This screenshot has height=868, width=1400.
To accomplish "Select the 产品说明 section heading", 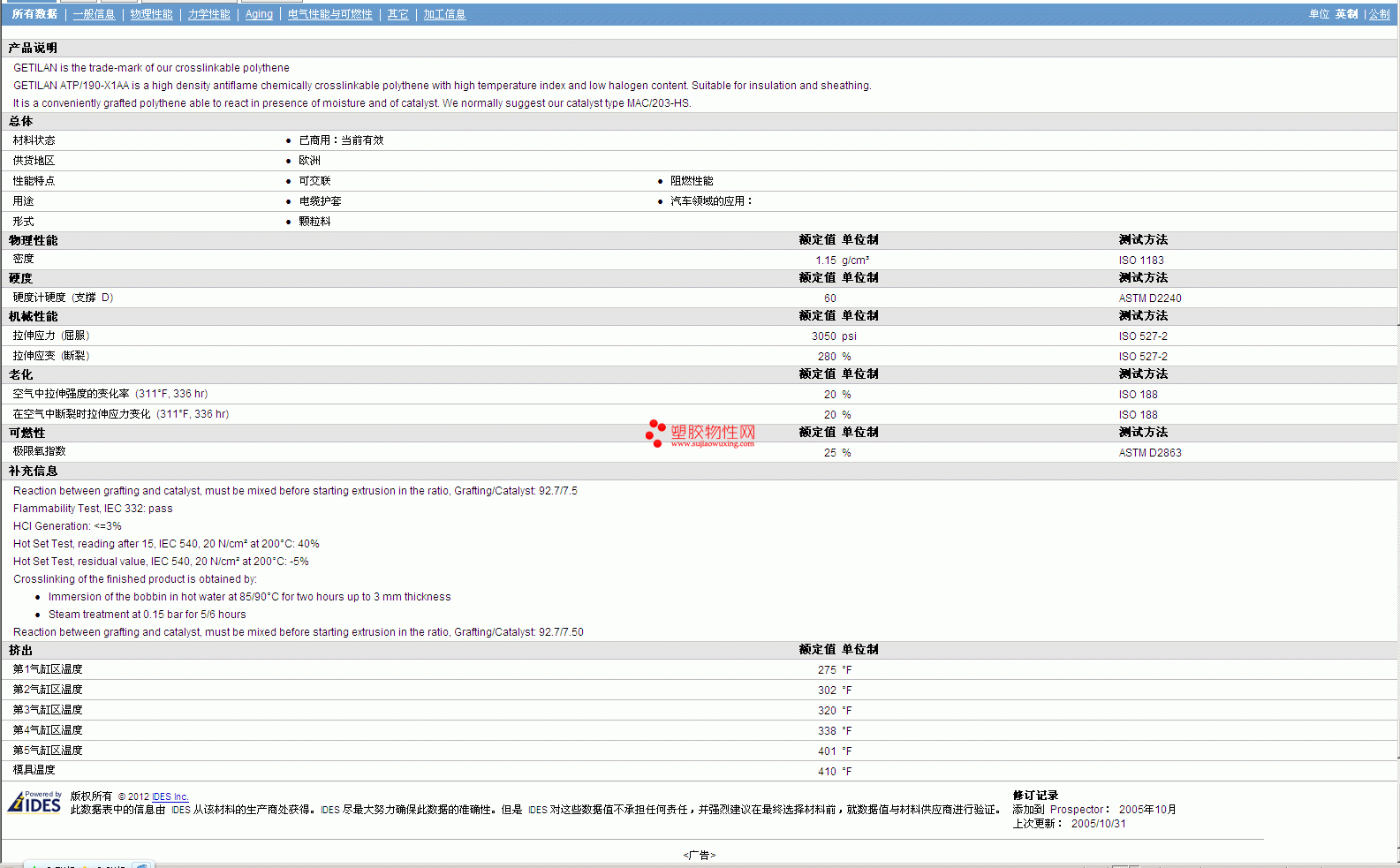I will (33, 49).
